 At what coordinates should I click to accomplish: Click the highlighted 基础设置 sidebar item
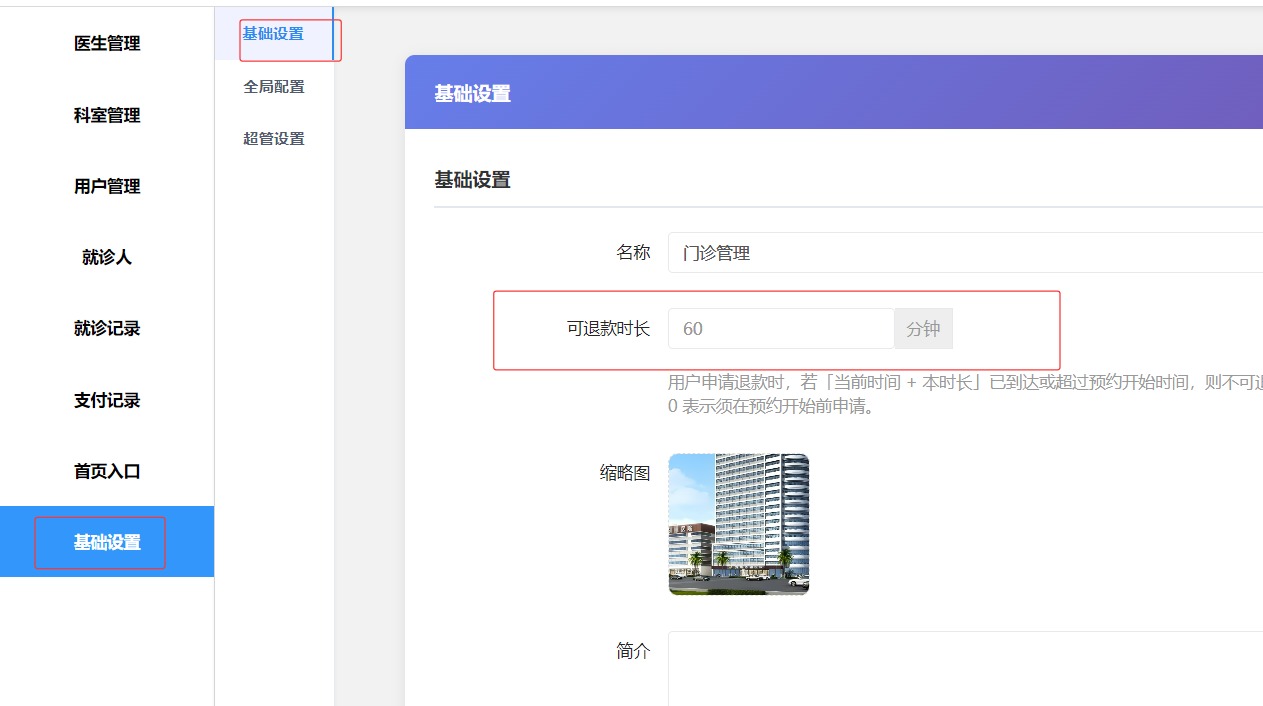107,542
